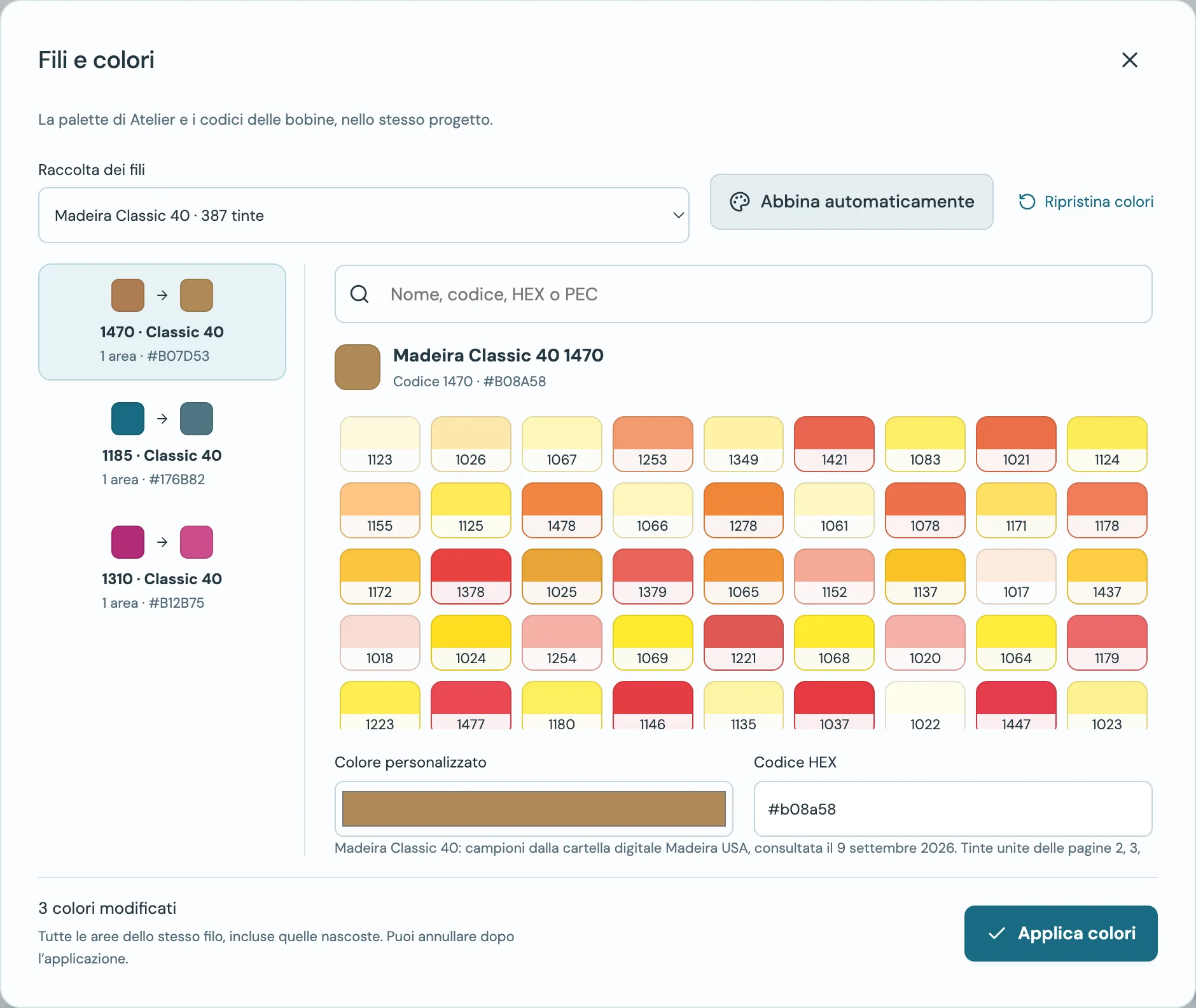Viewport: 1196px width, 1008px height.
Task: Pick thread swatch 1125
Action: tap(471, 510)
